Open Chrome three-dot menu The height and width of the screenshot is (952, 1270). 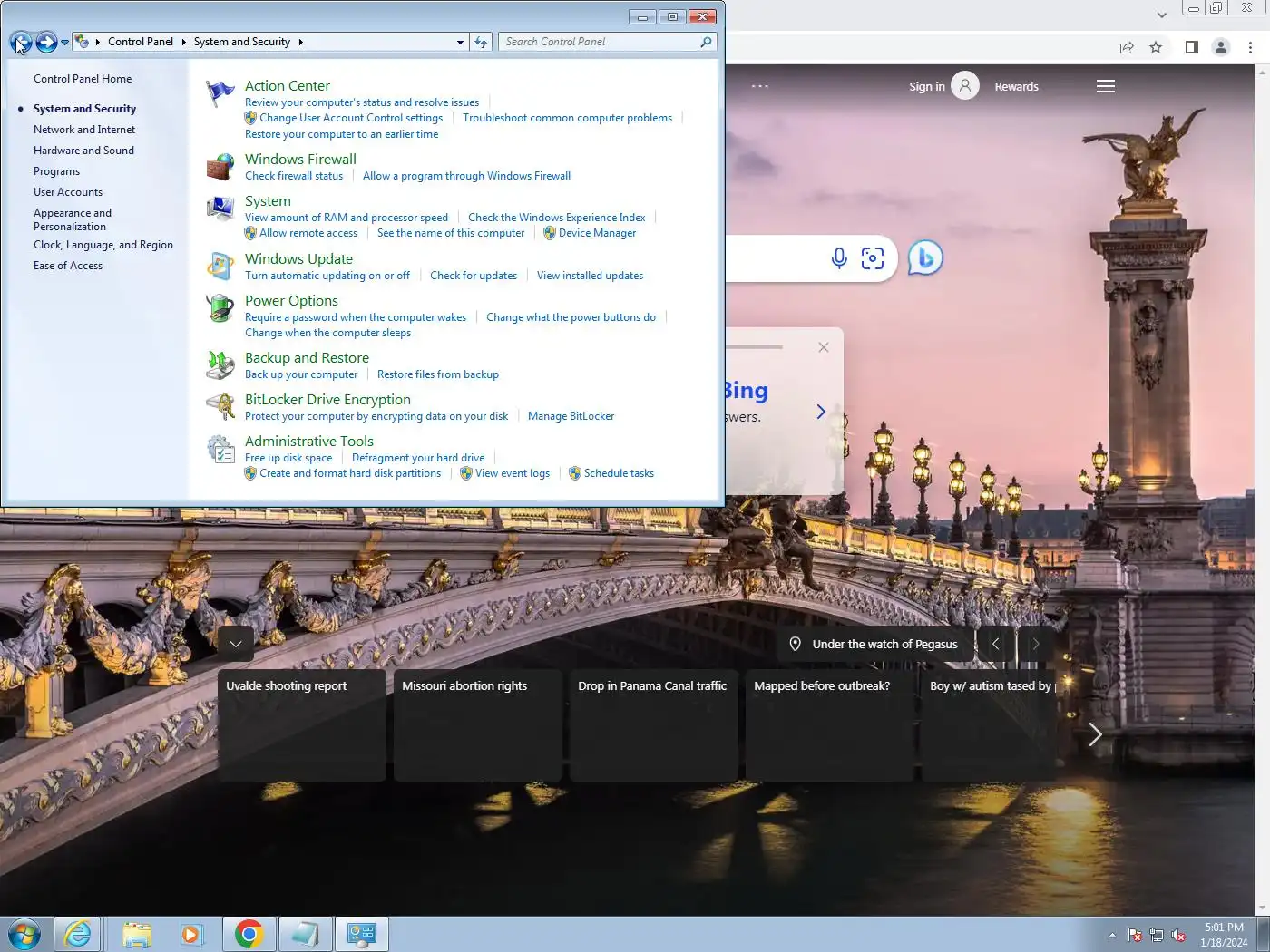[1250, 47]
